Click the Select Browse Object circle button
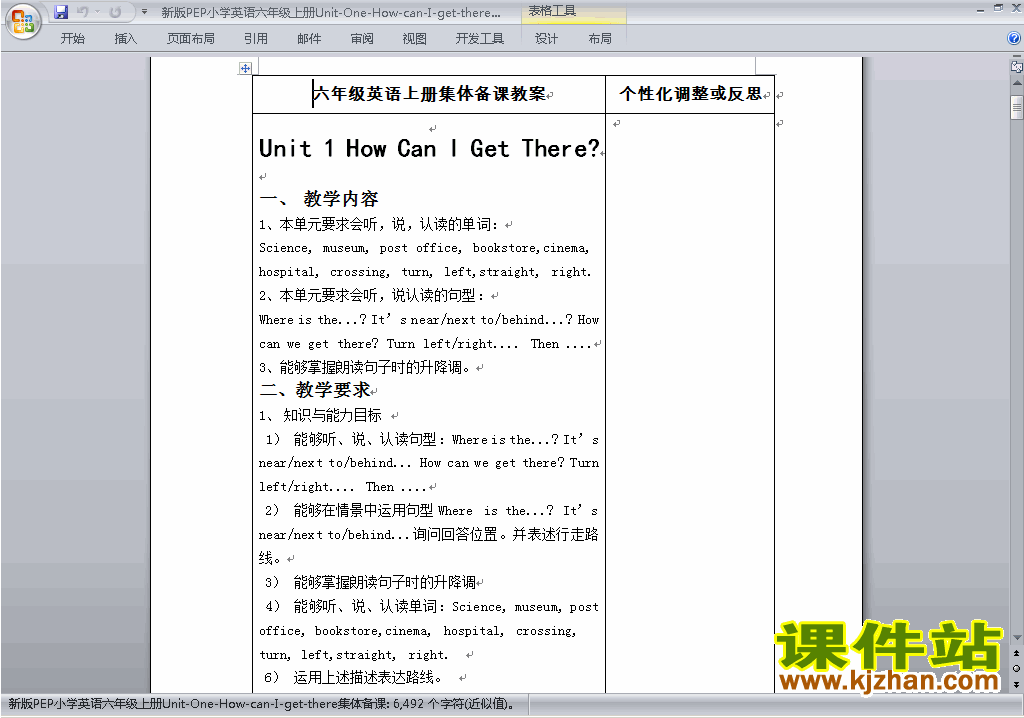1024x718 pixels. coord(1016,668)
